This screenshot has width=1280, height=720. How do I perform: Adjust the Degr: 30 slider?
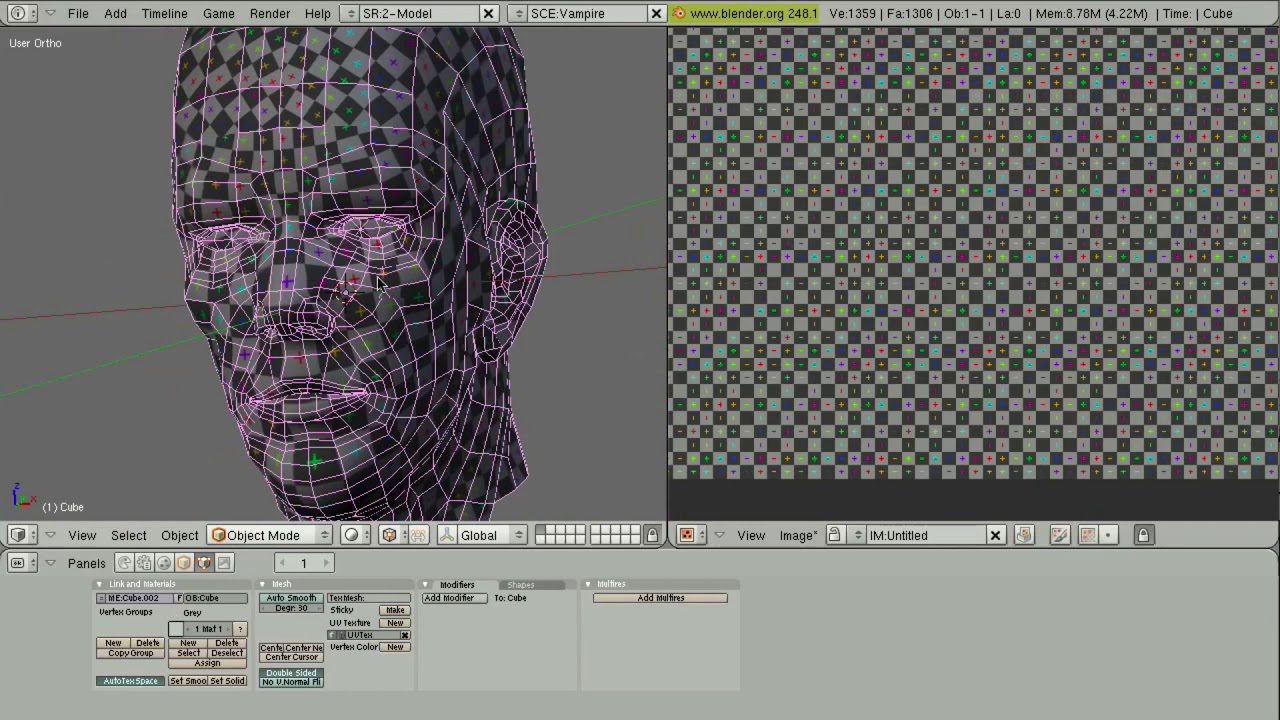click(x=291, y=608)
